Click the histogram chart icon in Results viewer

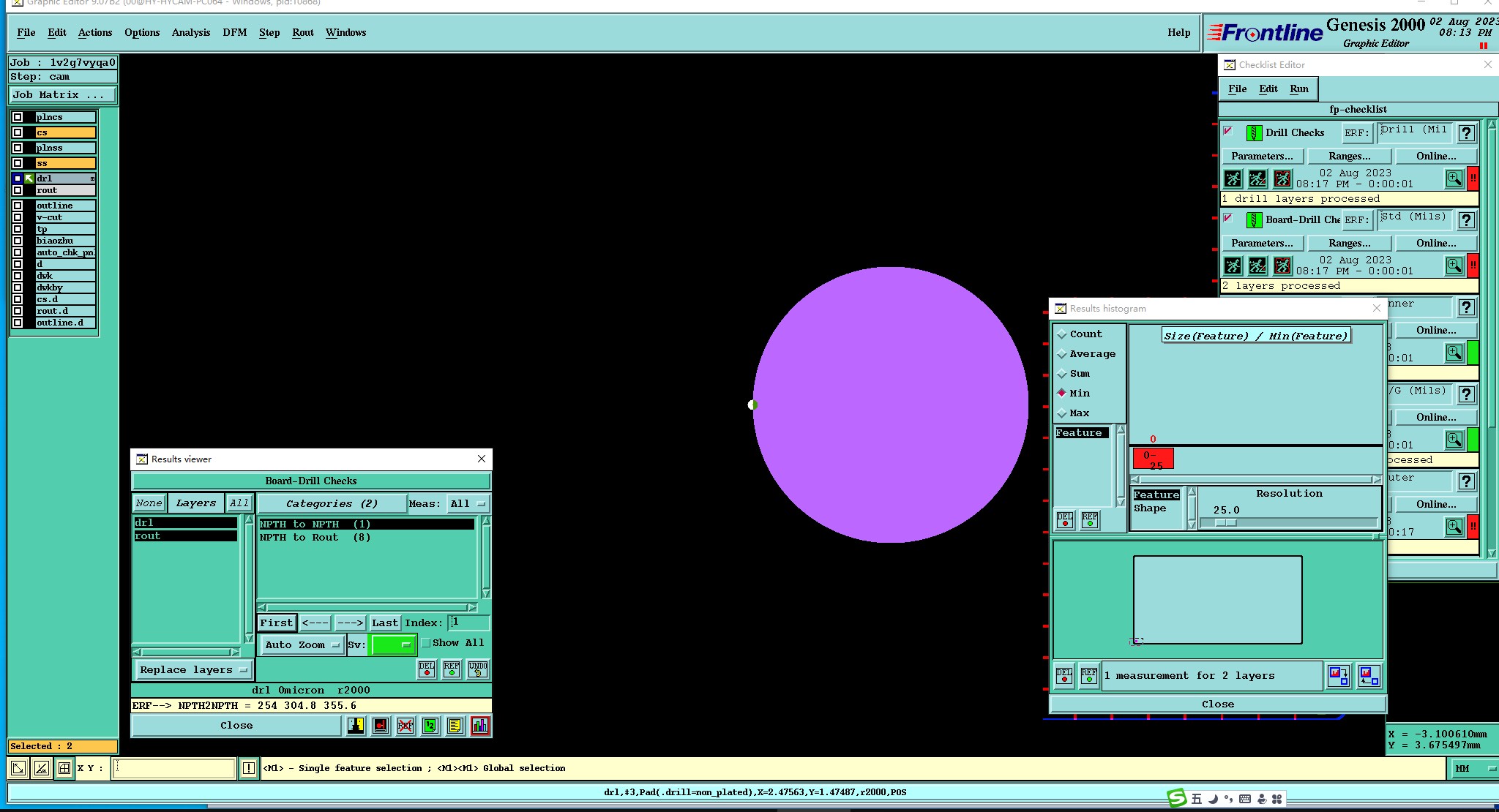coord(480,726)
